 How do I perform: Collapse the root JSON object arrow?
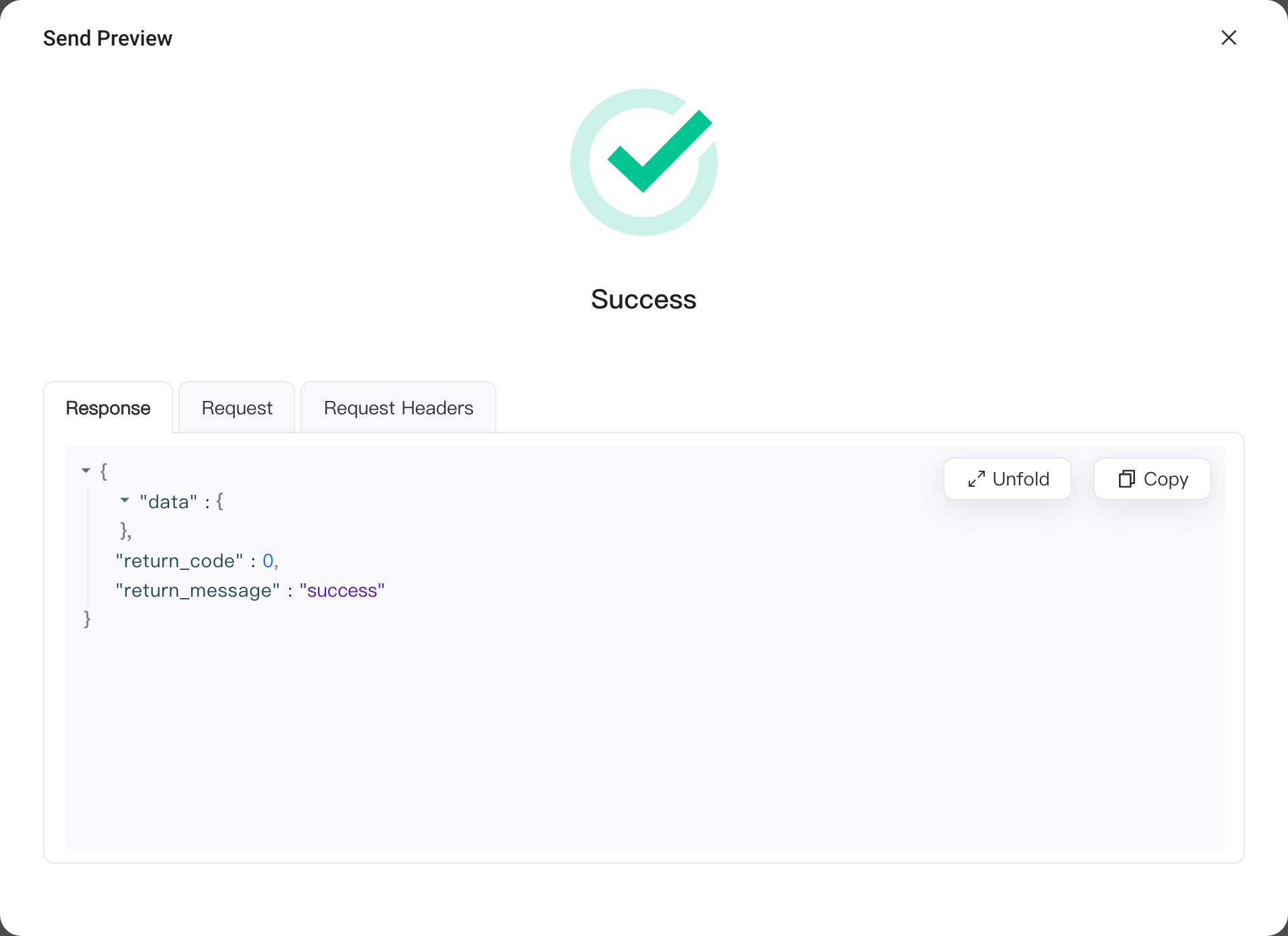[x=86, y=471]
